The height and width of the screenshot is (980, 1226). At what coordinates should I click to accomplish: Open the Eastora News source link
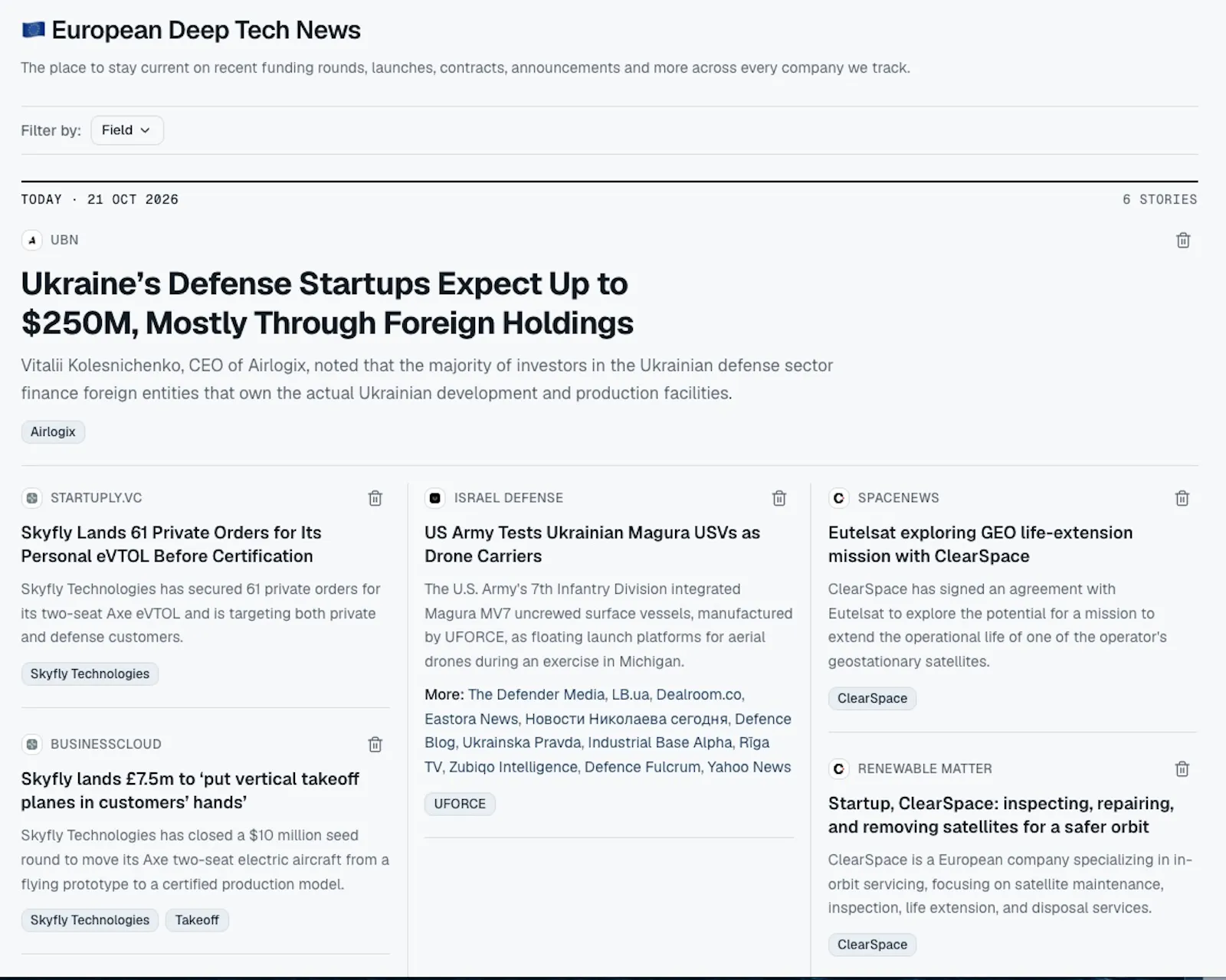pyautogui.click(x=471, y=719)
